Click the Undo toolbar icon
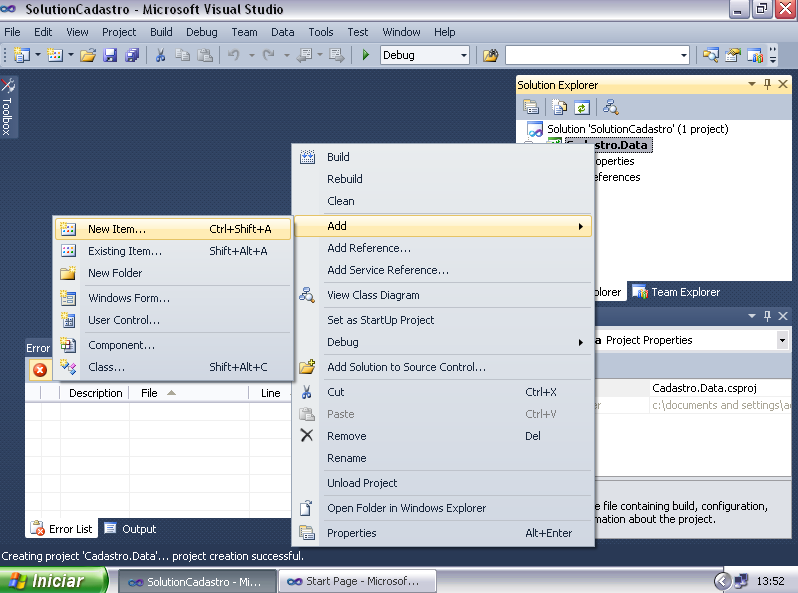Screen dimensions: 798x593 [234, 55]
